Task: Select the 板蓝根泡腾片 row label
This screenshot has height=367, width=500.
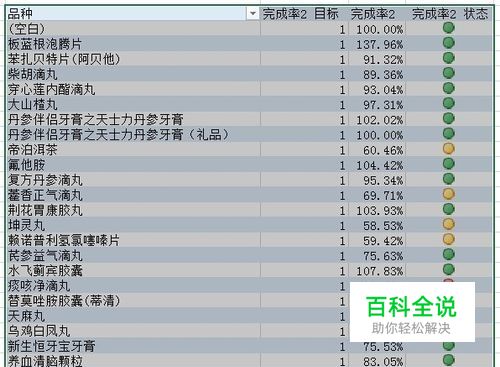Action: [x=45, y=44]
